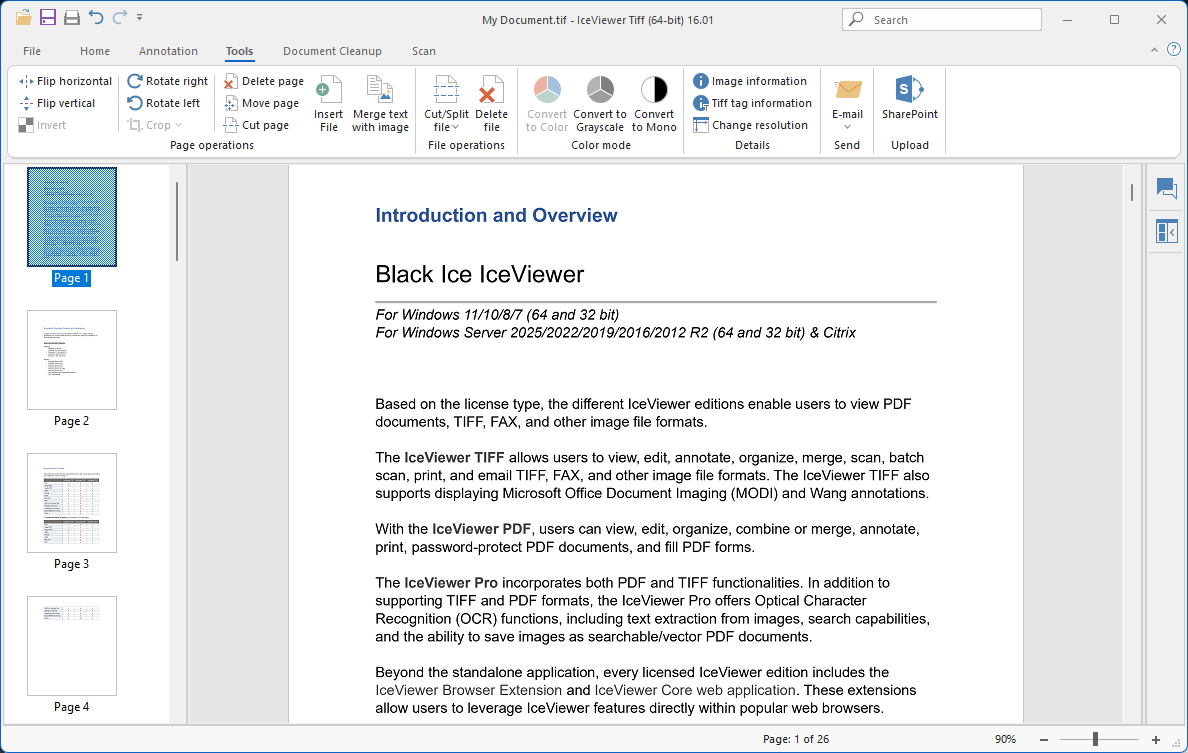Viewport: 1188px width, 753px height.
Task: Open the Insert File tool
Action: pyautogui.click(x=328, y=104)
